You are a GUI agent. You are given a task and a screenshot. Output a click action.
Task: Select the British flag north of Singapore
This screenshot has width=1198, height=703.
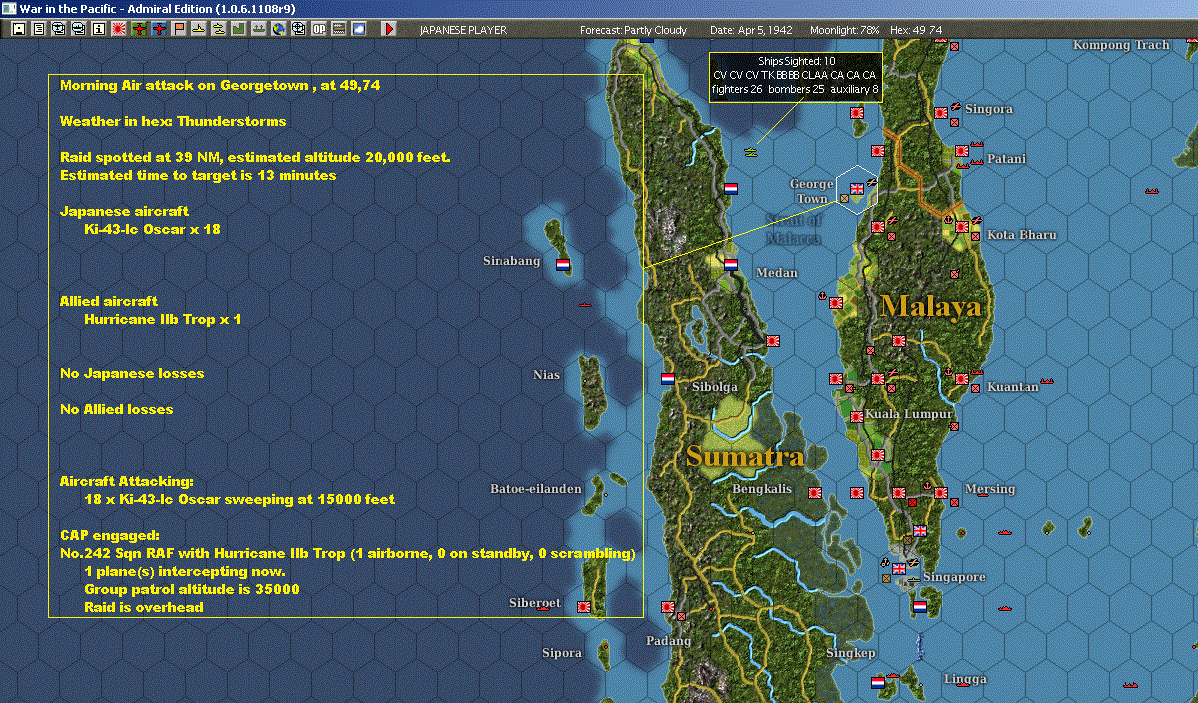pyautogui.click(x=920, y=530)
